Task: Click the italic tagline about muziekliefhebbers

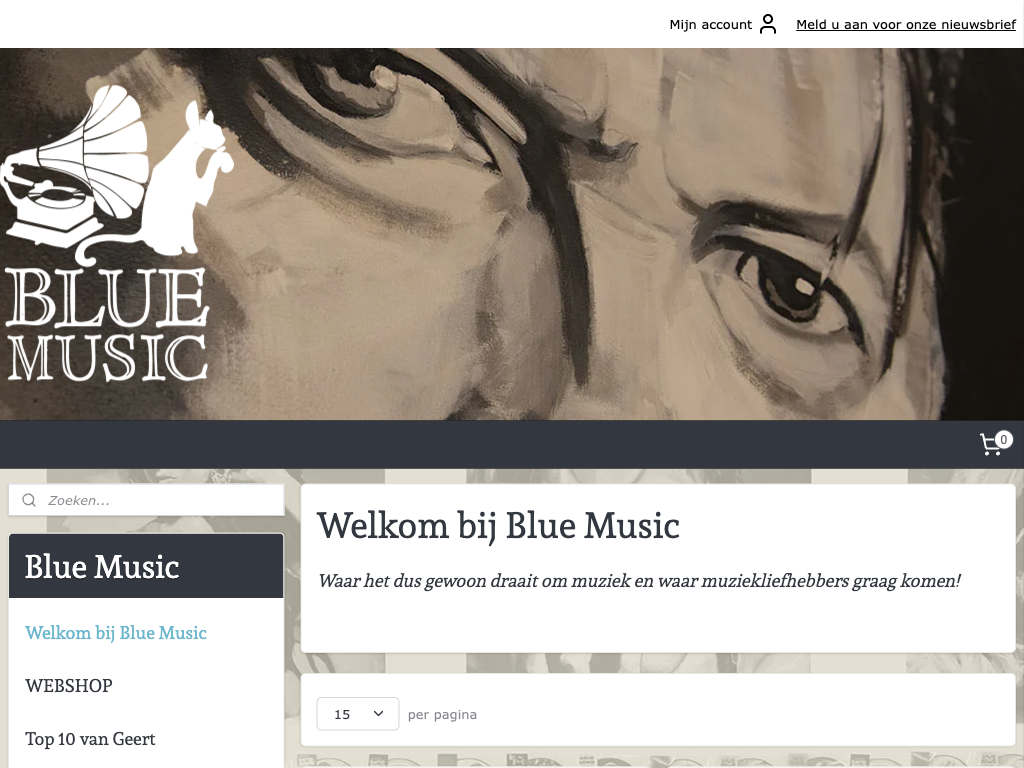Action: [x=639, y=581]
